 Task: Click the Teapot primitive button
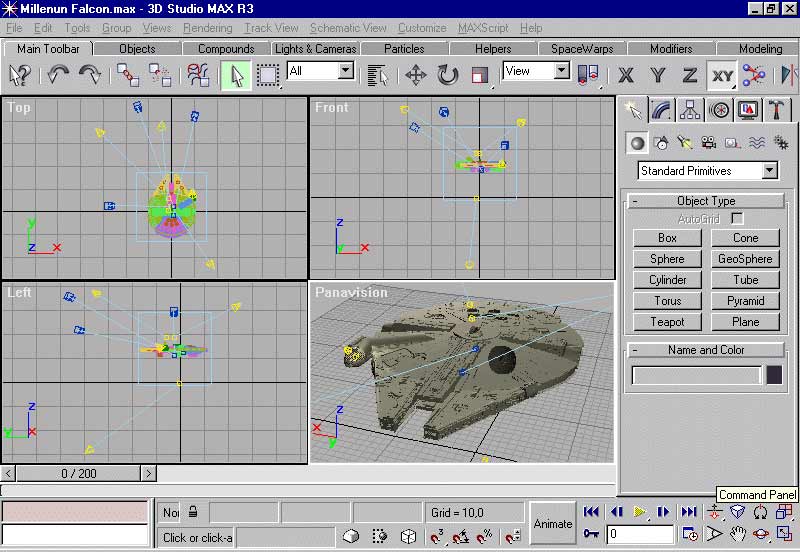pos(667,322)
